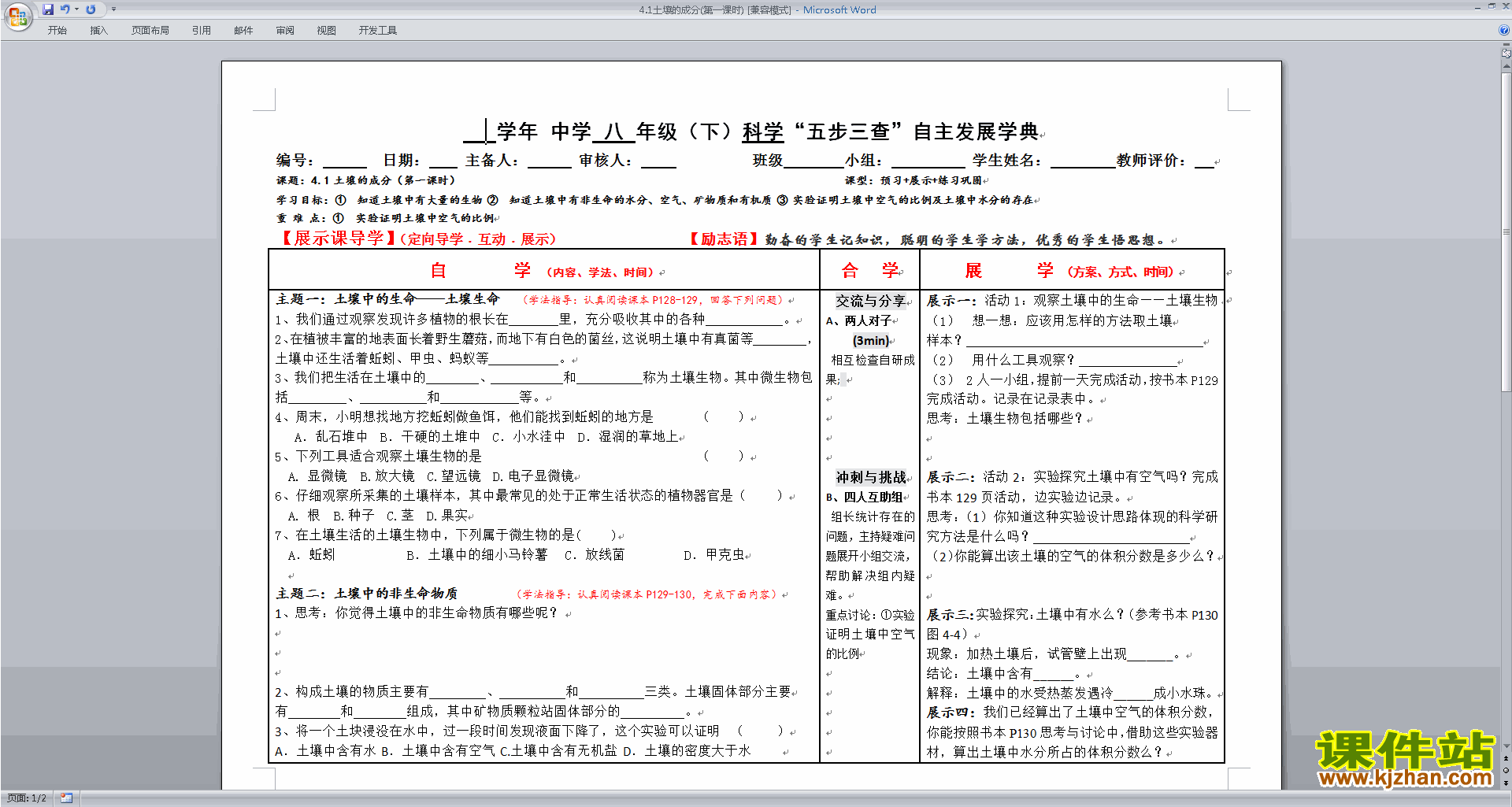Click the 冲刺与挑战 text in the middle column

coord(870,477)
